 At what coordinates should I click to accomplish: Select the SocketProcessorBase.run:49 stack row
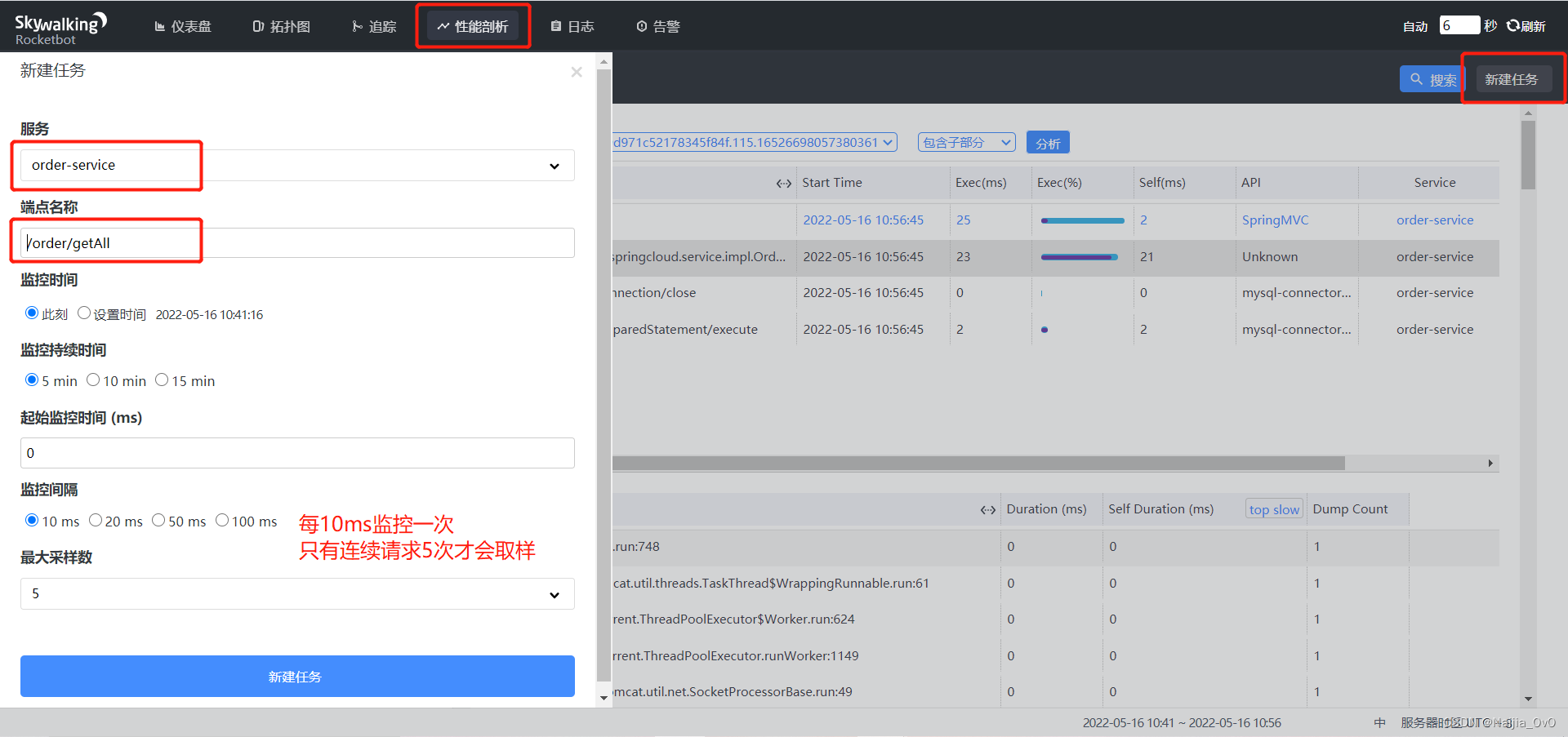click(1055, 692)
